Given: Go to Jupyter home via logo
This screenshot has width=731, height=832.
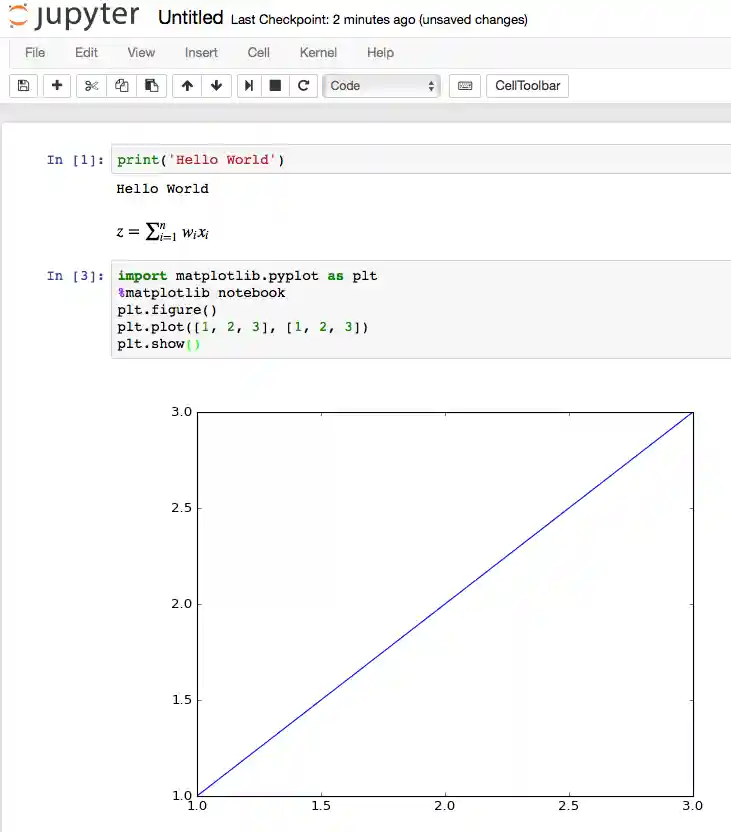Looking at the screenshot, I should [x=75, y=17].
